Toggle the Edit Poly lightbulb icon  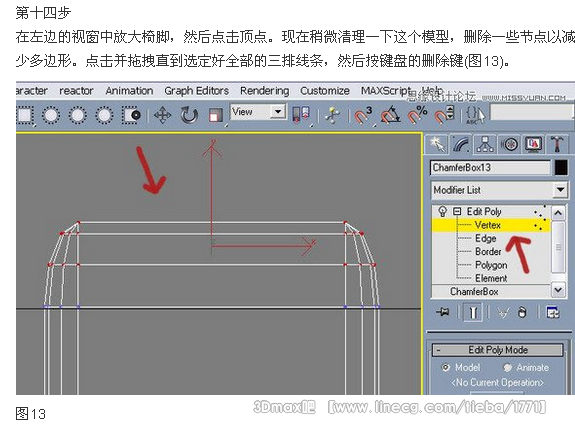(x=443, y=211)
